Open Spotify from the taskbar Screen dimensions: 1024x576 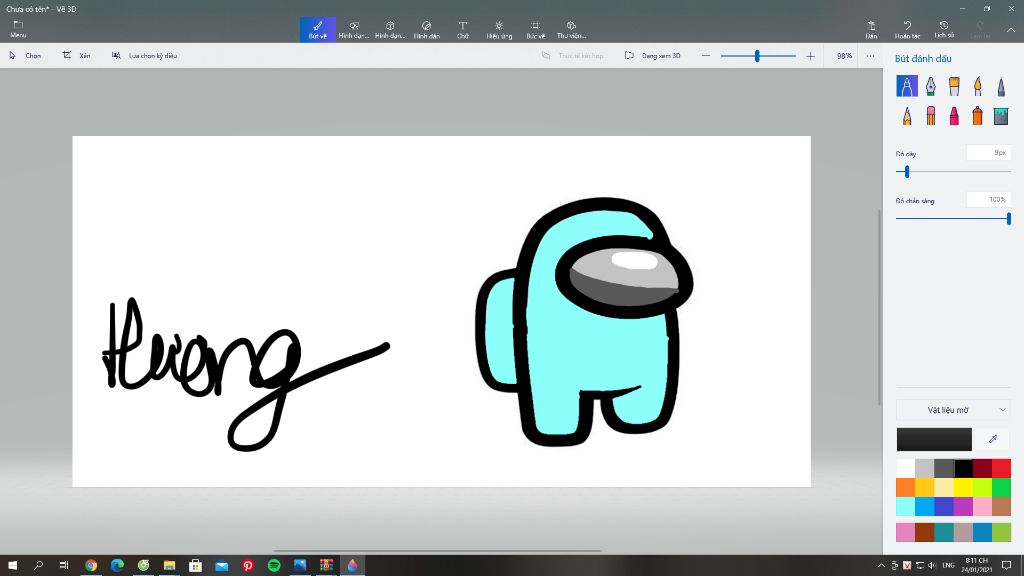(x=274, y=566)
